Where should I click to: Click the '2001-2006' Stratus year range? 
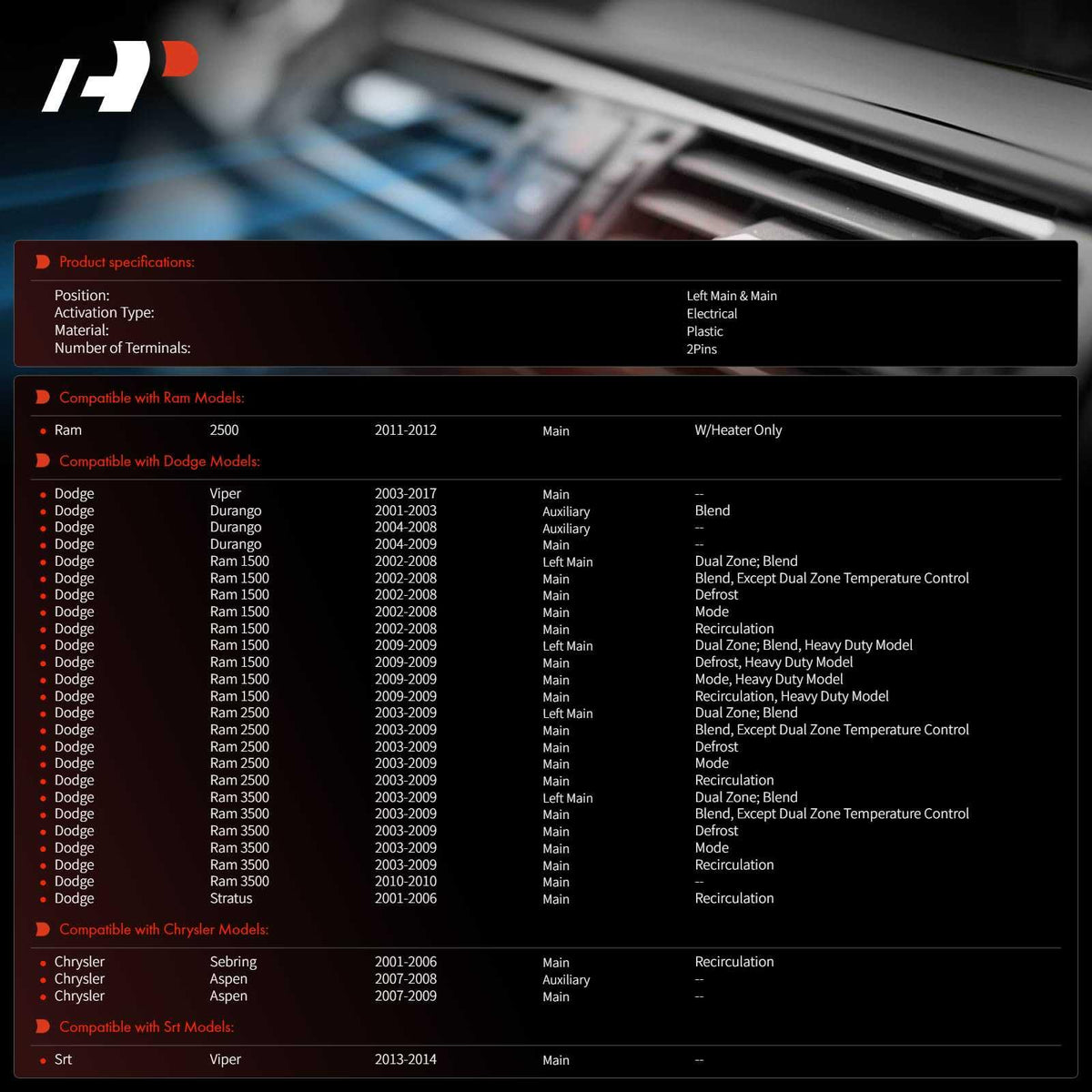tap(406, 898)
